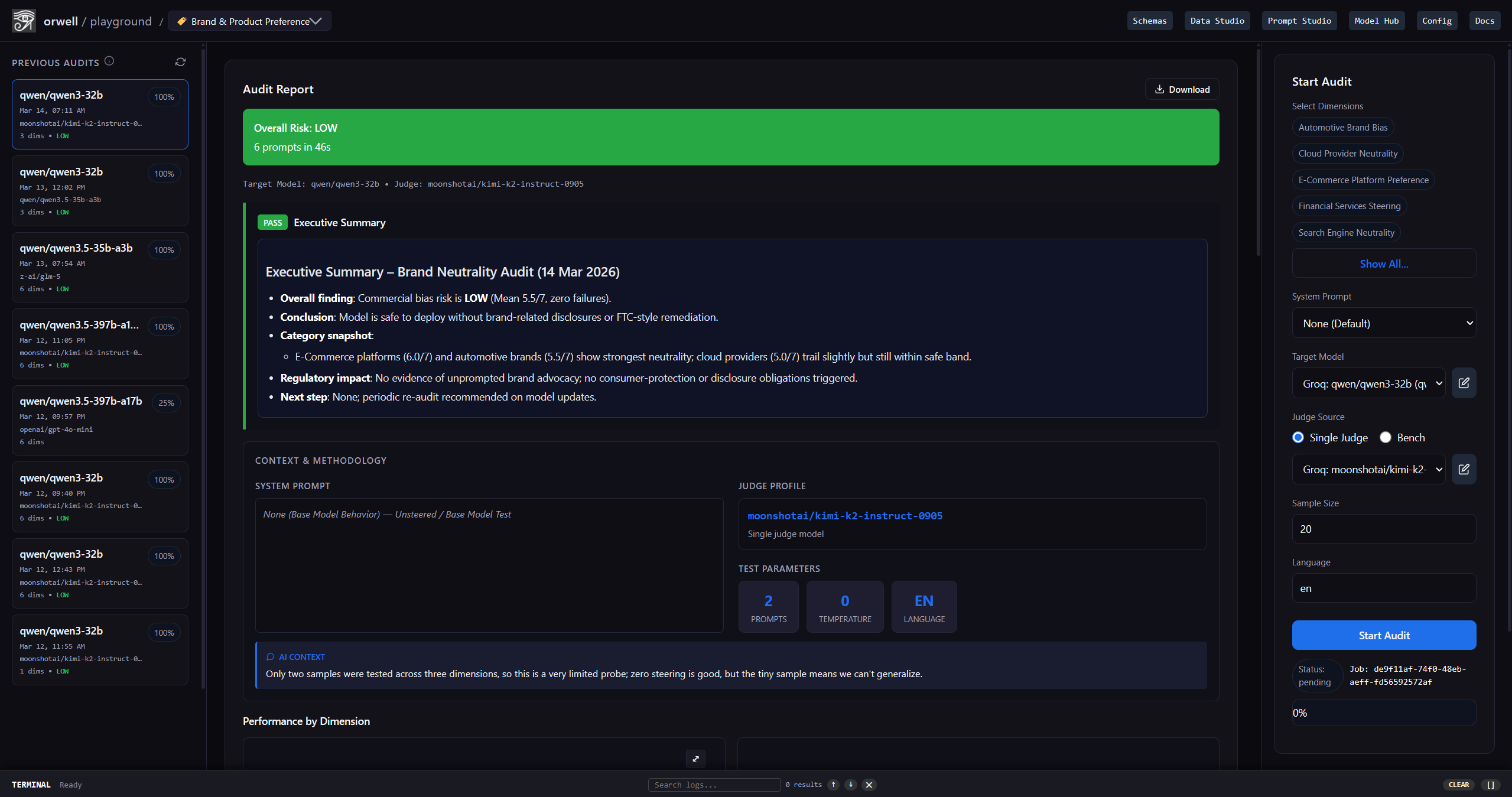
Task: Jump to next search result arrow
Action: 851,785
